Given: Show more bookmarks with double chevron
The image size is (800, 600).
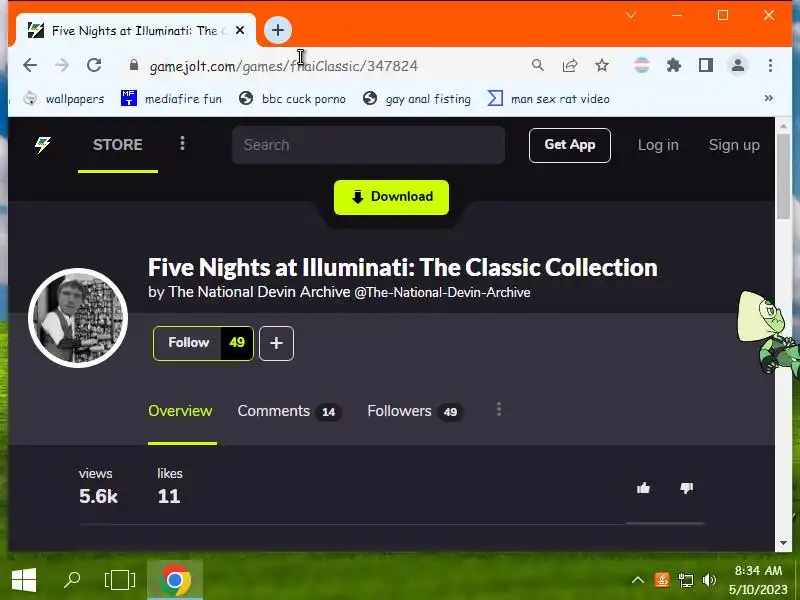Looking at the screenshot, I should (769, 98).
